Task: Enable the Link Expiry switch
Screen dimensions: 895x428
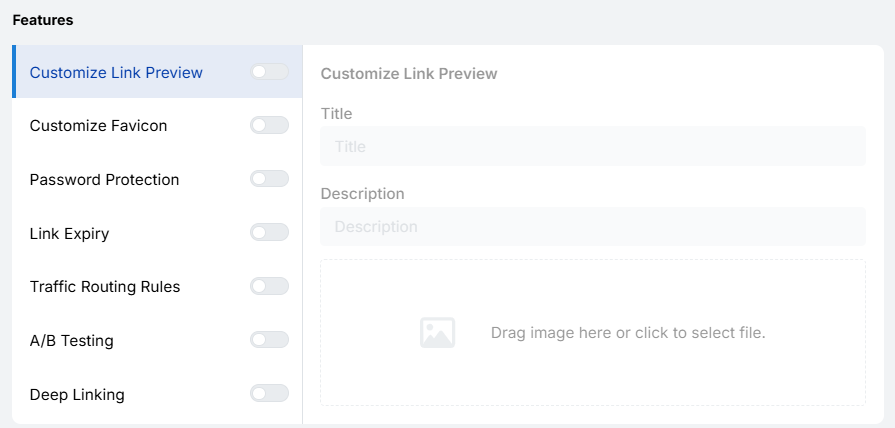Action: (x=269, y=232)
